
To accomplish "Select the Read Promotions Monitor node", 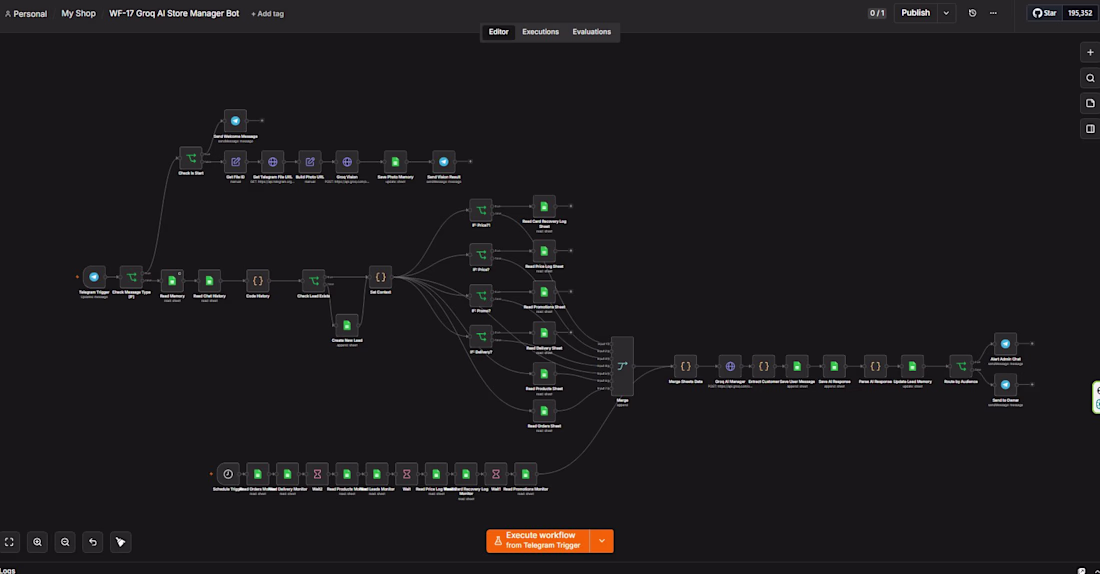I will click(x=525, y=474).
